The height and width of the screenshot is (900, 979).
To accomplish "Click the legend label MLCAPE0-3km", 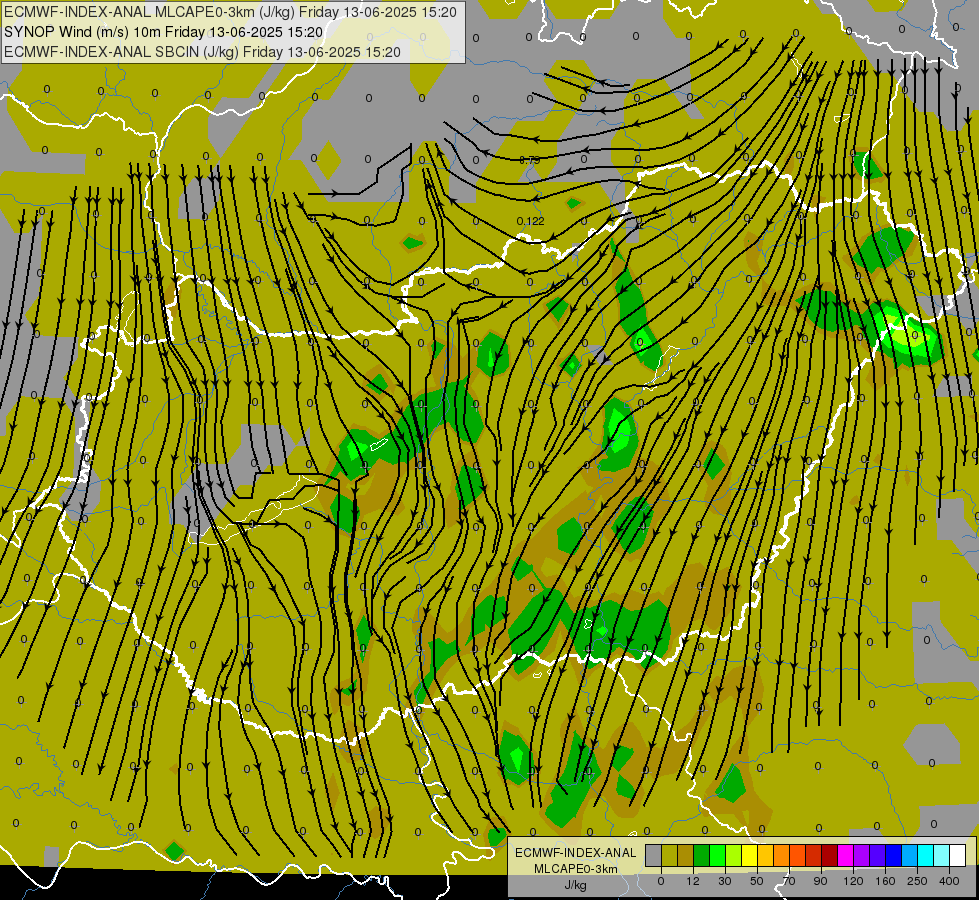I will [575, 869].
